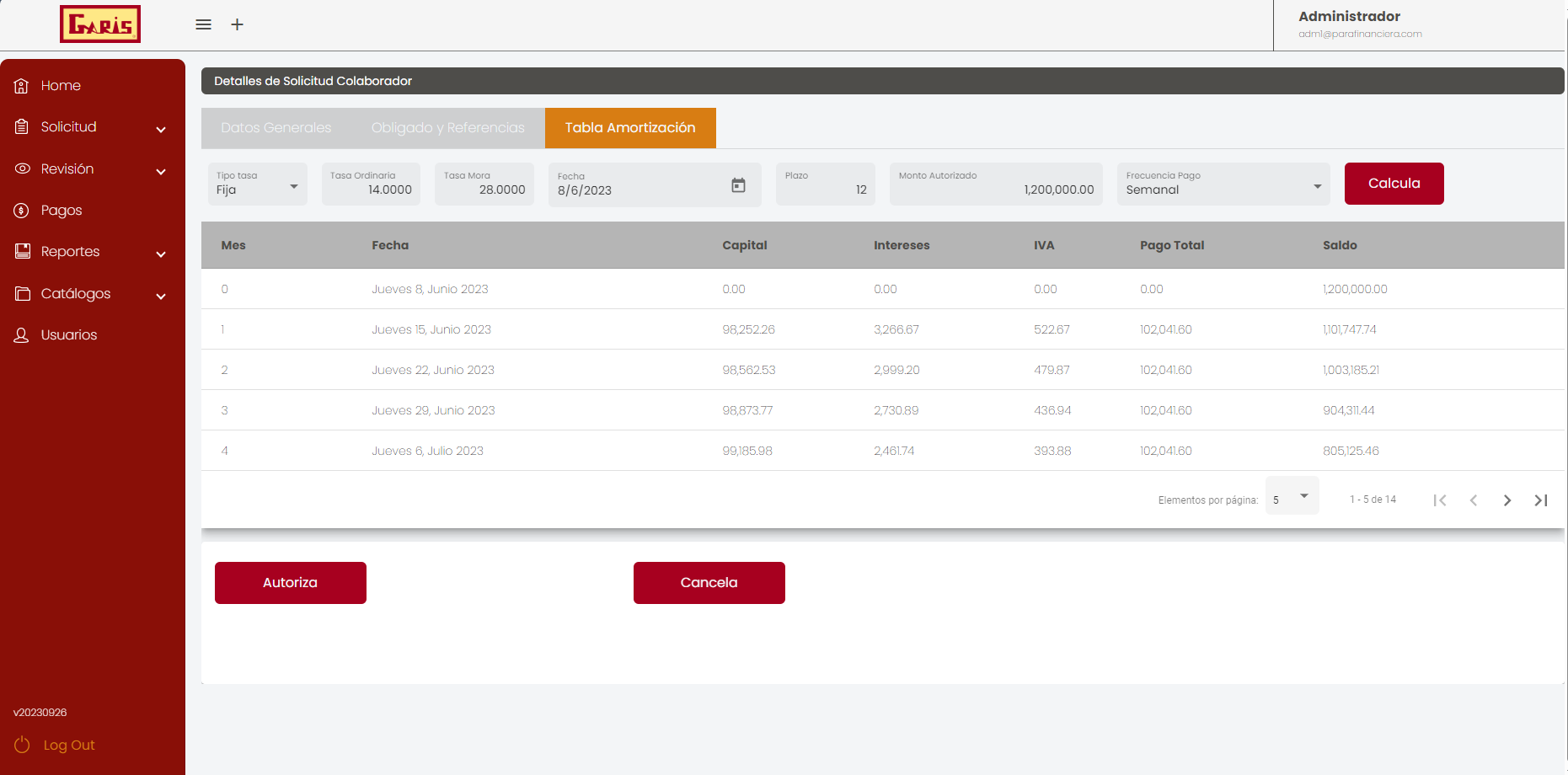
Task: Open Home from the sidebar
Action: [x=61, y=86]
